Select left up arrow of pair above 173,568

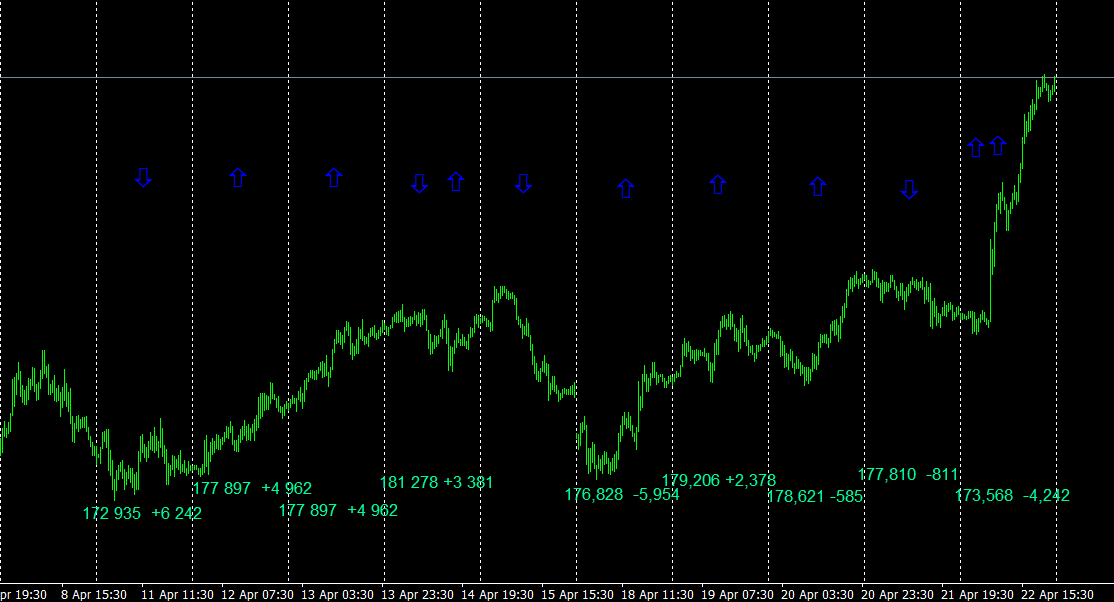click(x=976, y=147)
